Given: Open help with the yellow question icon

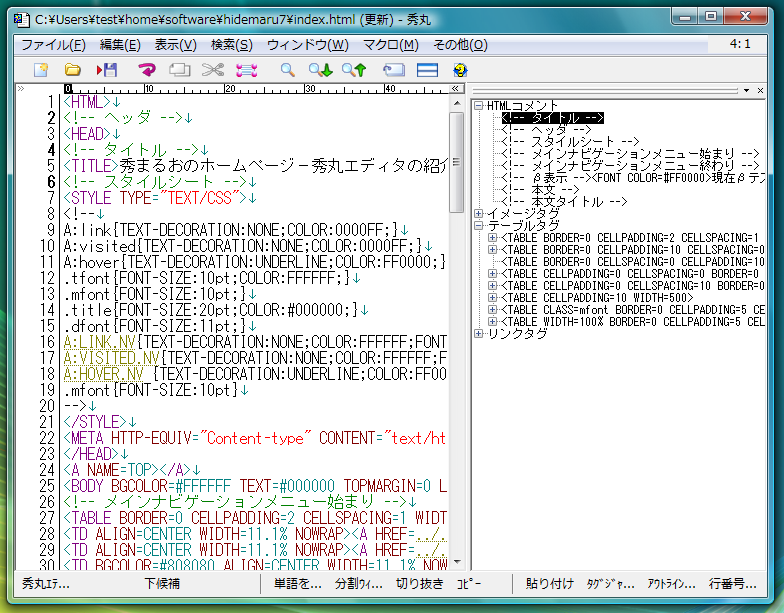Looking at the screenshot, I should (x=460, y=70).
